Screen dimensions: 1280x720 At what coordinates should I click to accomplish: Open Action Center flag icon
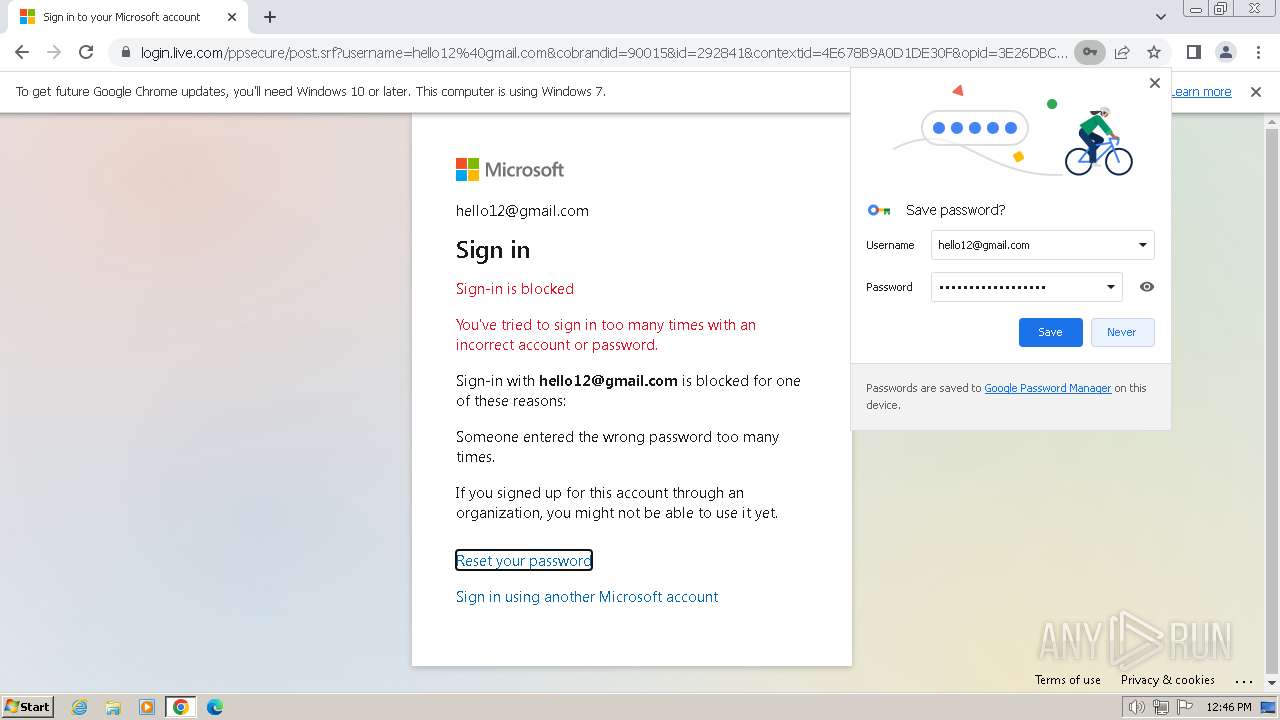click(x=1183, y=707)
